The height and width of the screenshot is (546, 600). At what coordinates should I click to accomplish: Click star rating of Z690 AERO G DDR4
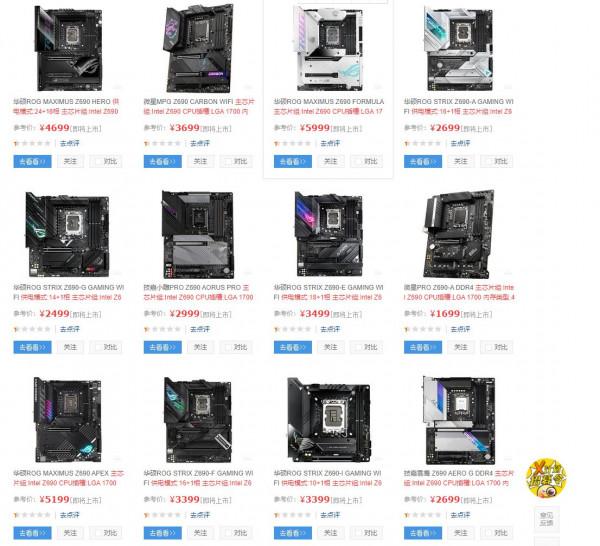pos(422,515)
